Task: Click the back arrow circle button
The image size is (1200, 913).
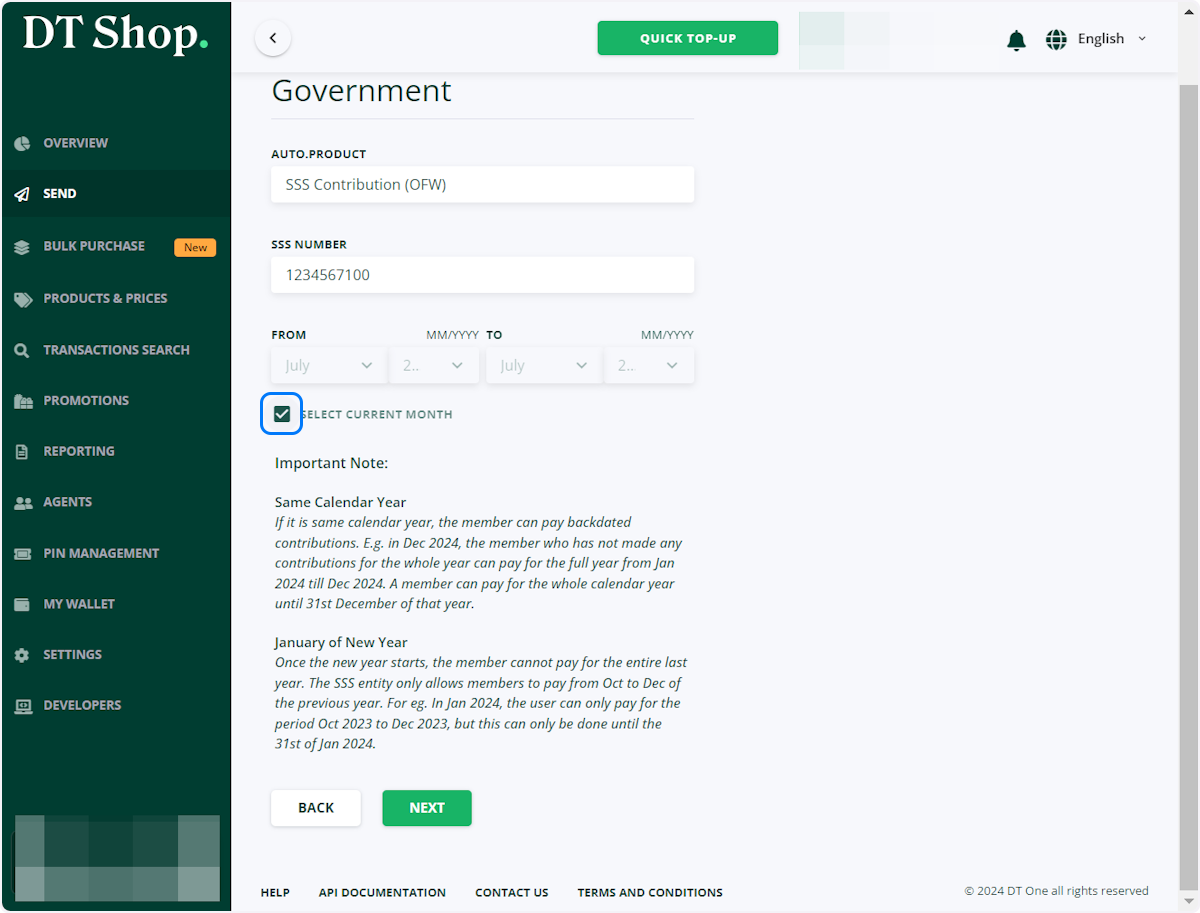Action: coord(273,39)
